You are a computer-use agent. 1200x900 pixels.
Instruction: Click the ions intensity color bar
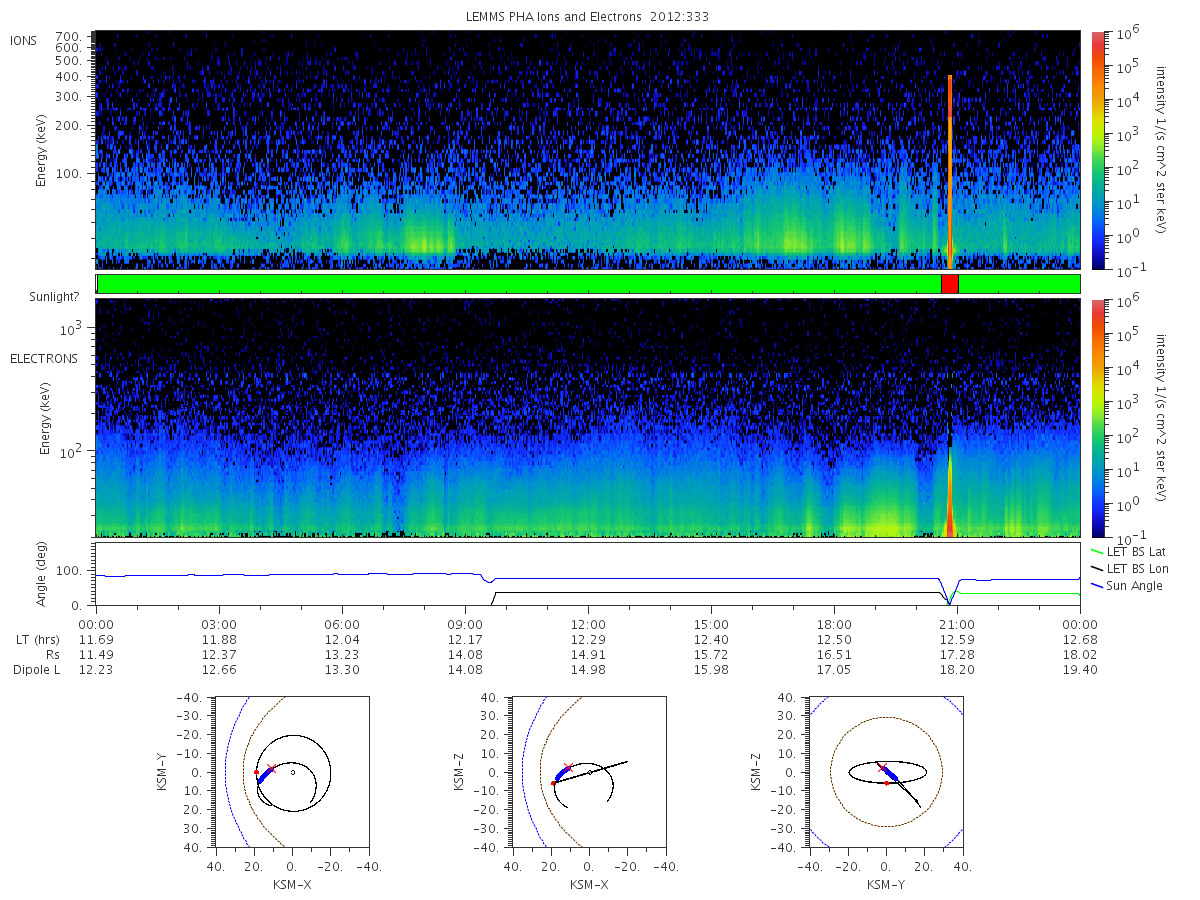[1098, 150]
